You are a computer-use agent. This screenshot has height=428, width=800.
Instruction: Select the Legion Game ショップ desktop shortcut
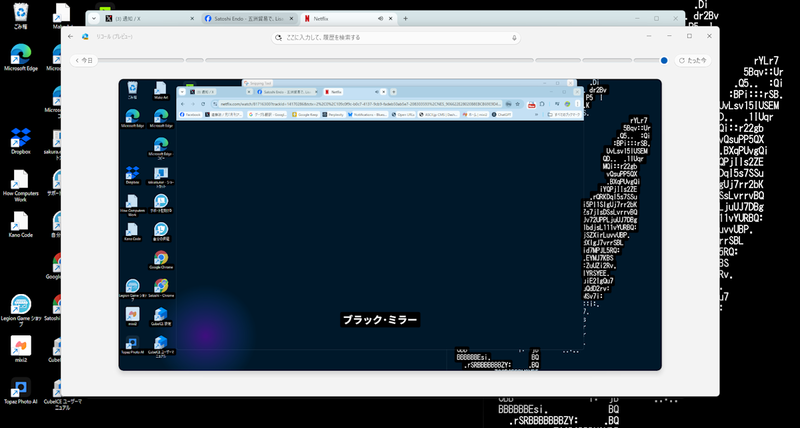21,311
